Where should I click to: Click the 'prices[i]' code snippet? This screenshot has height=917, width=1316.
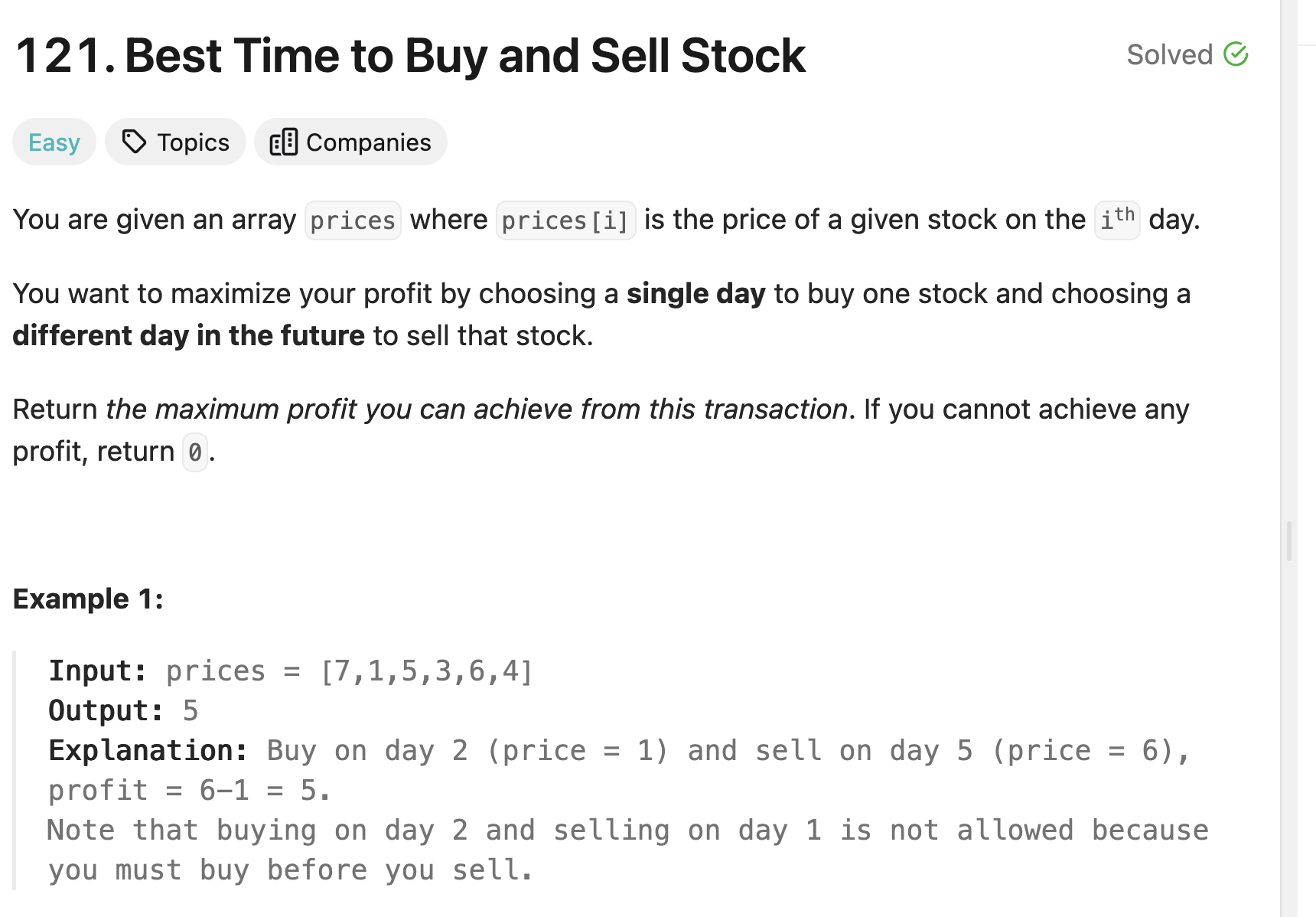[x=565, y=220]
